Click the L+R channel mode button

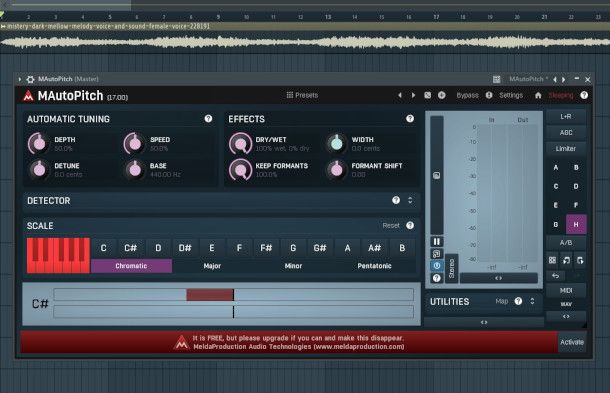point(566,116)
